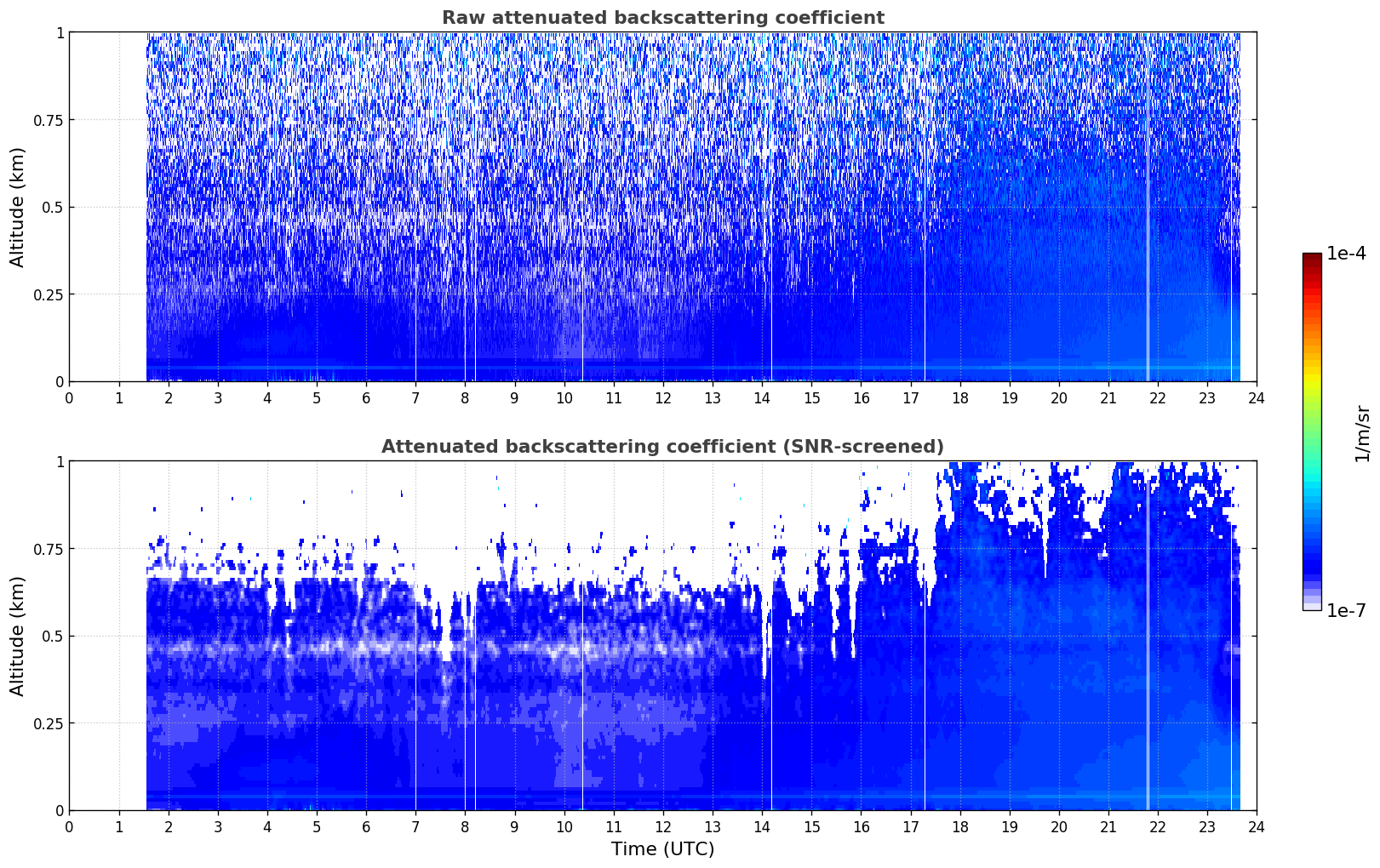Click the SNR-screened plot title
This screenshot has width=1380, height=868.
[662, 447]
